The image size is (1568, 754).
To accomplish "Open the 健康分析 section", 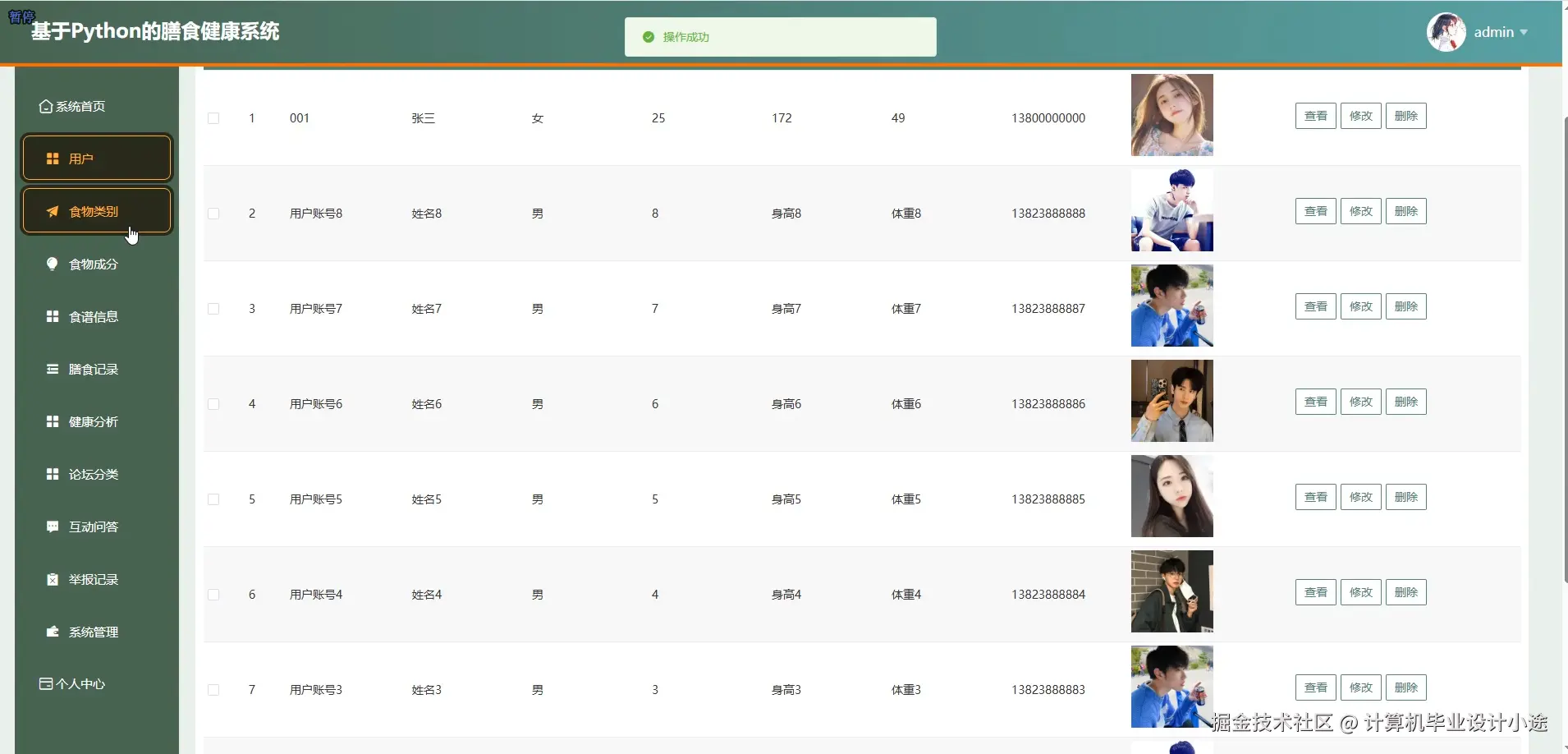I will (97, 421).
